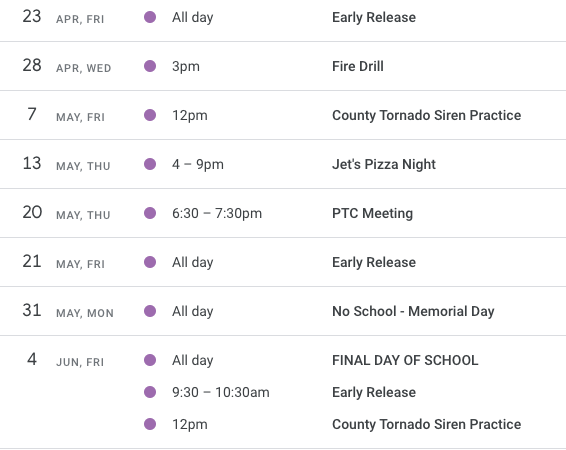Open the FINAL DAY OF SCHOOL event
566x450 pixels.
click(405, 360)
